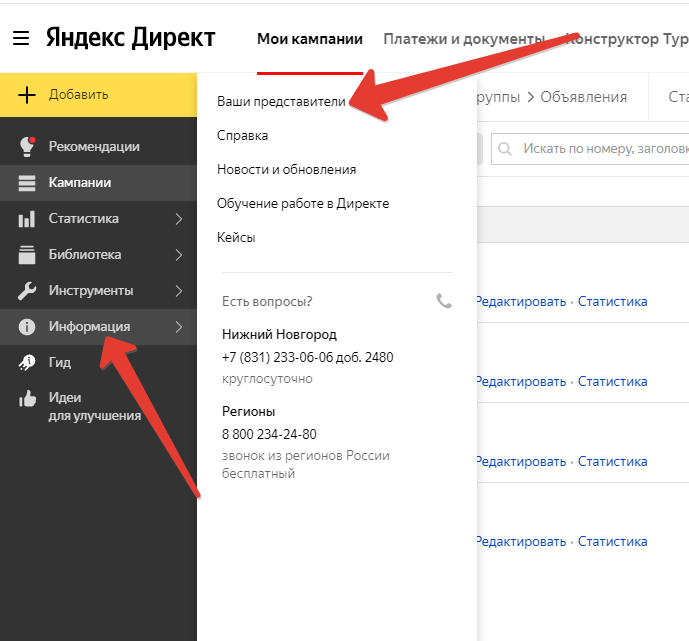Click the Кампании list icon
Viewport: 689px width, 641px height.
pyautogui.click(x=27, y=183)
